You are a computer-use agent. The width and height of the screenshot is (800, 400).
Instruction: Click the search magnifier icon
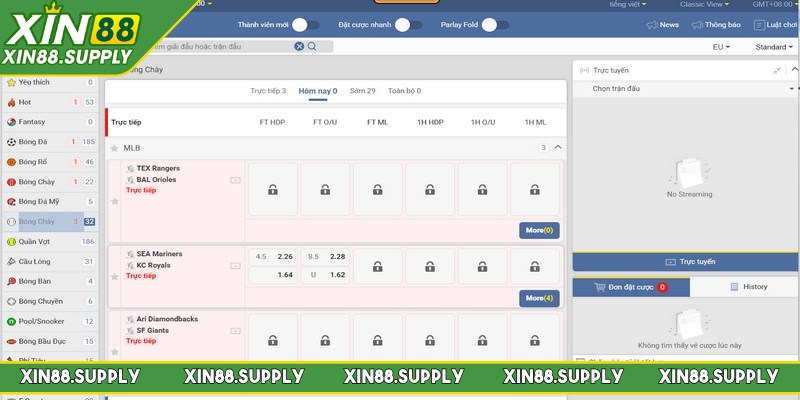click(x=312, y=46)
